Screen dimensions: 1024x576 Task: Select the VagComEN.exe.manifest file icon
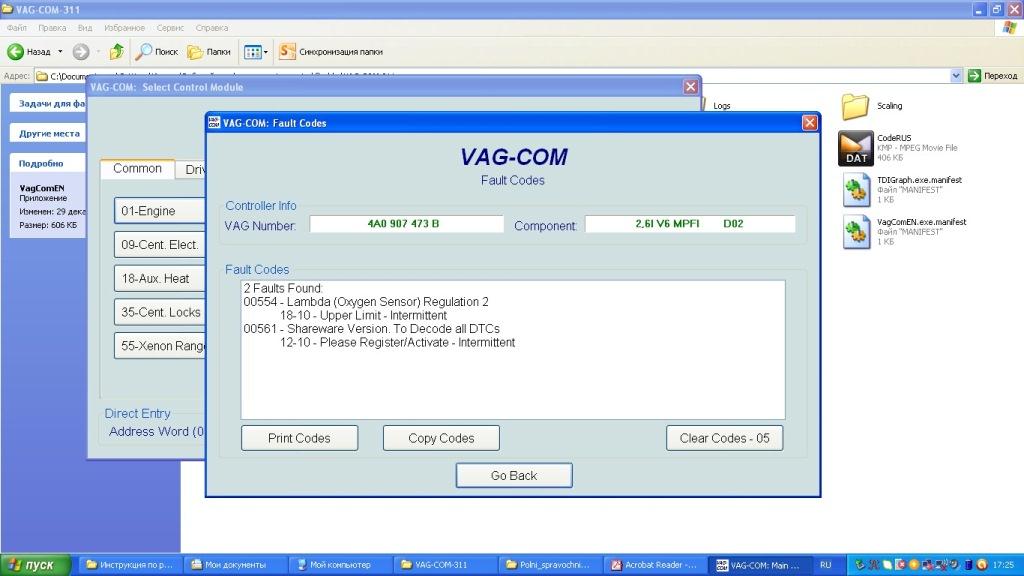click(856, 232)
